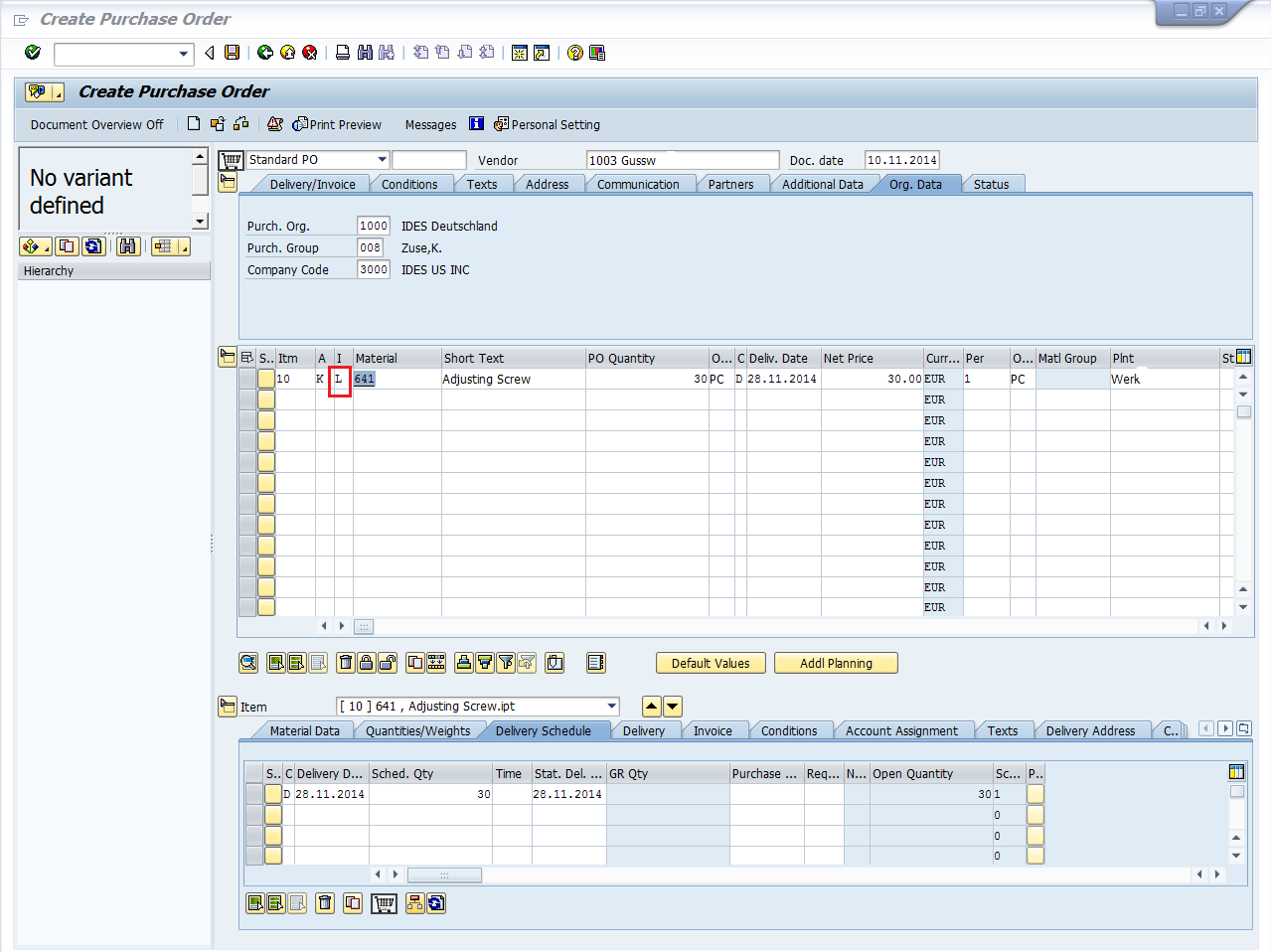Click the next item down arrow button
This screenshot has width=1271, height=952.
click(673, 707)
